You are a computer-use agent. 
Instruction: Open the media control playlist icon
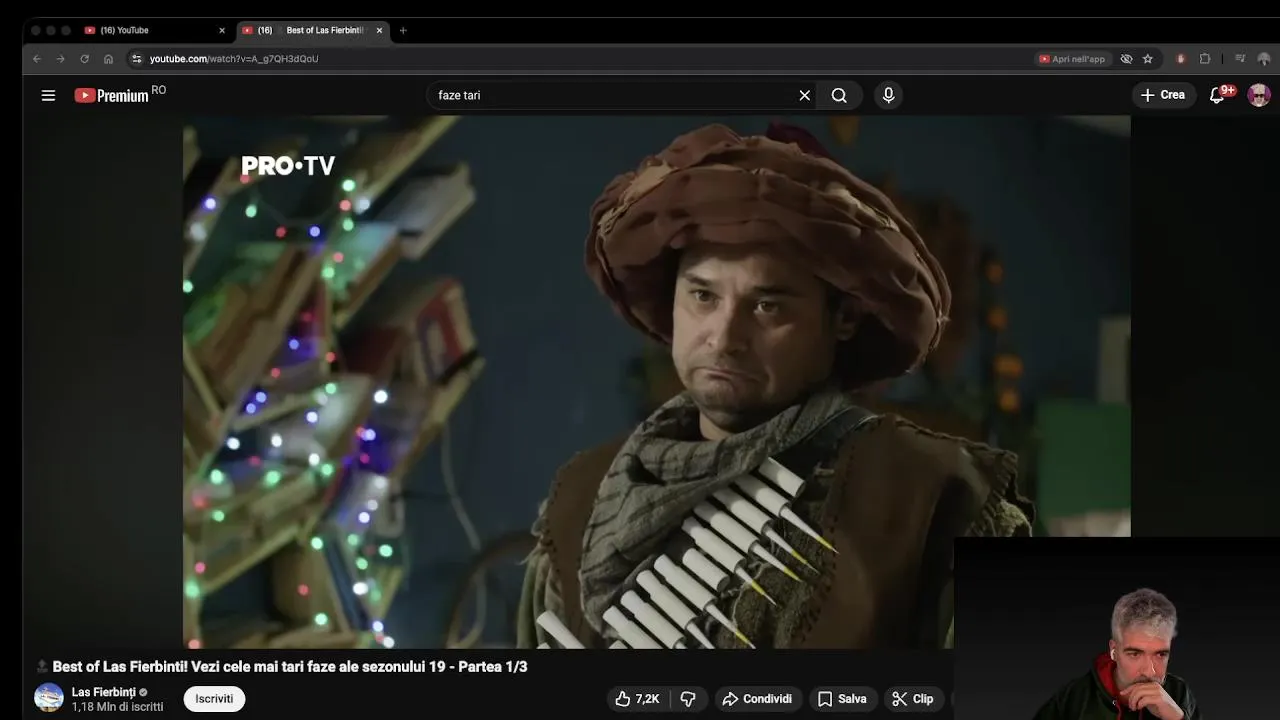coord(1240,59)
